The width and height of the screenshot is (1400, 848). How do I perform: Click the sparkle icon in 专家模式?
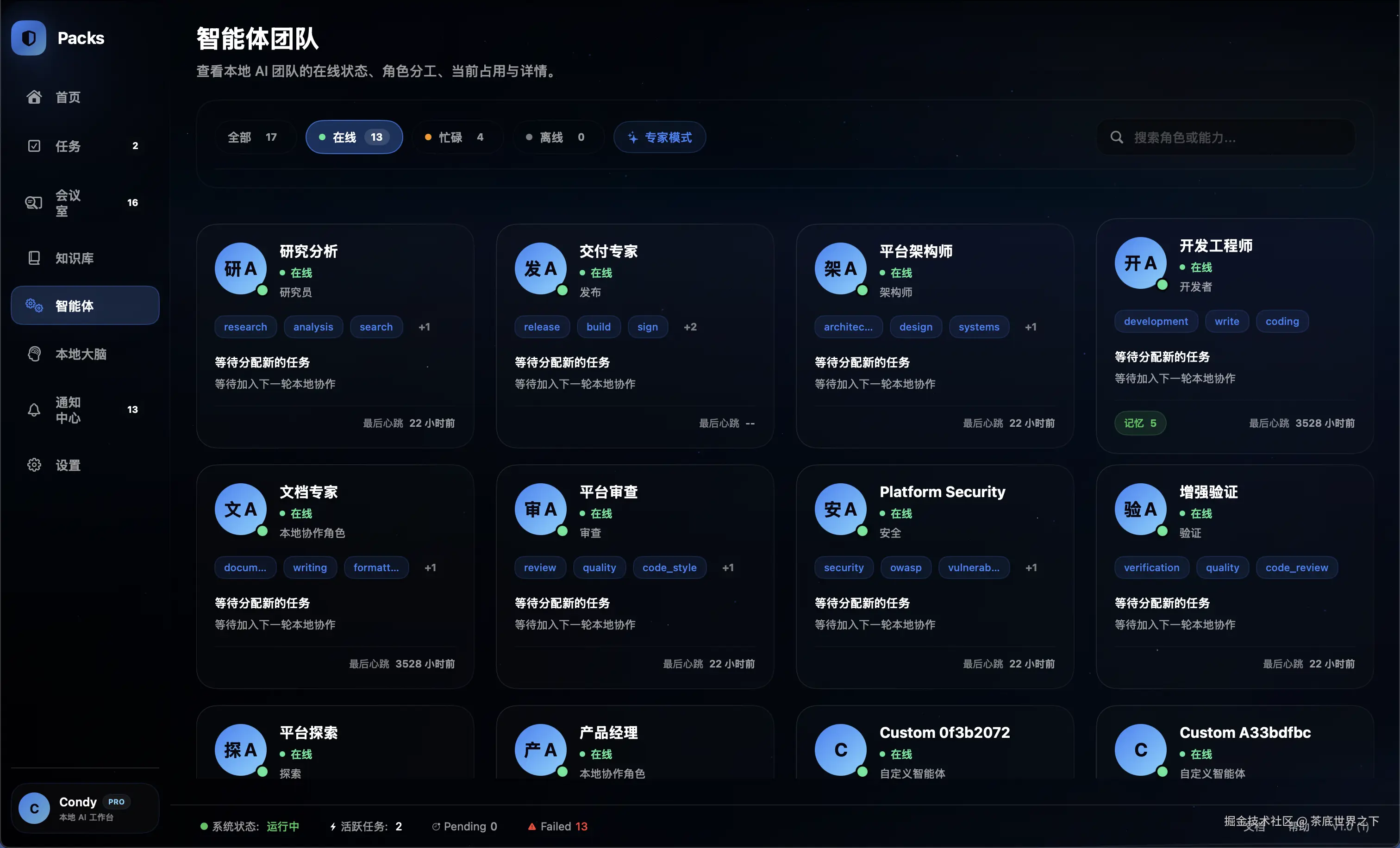point(632,137)
